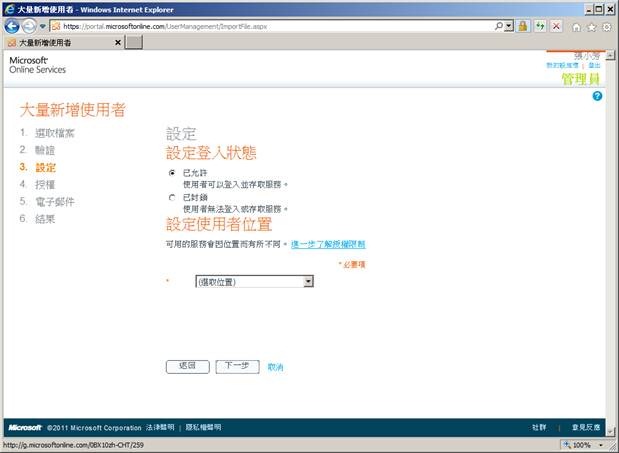The height and width of the screenshot is (453, 619).
Task: Open the blue help question mark icon
Action: [x=597, y=96]
